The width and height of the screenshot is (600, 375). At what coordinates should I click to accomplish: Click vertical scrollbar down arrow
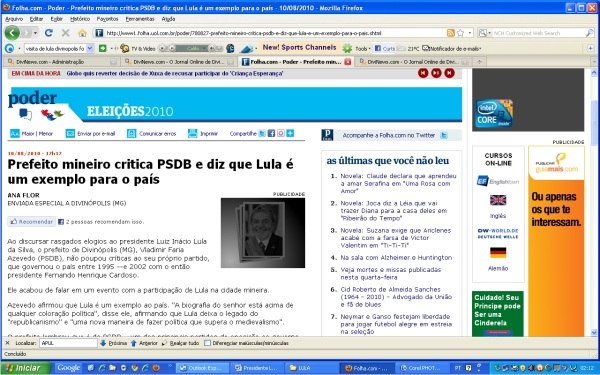point(594,332)
